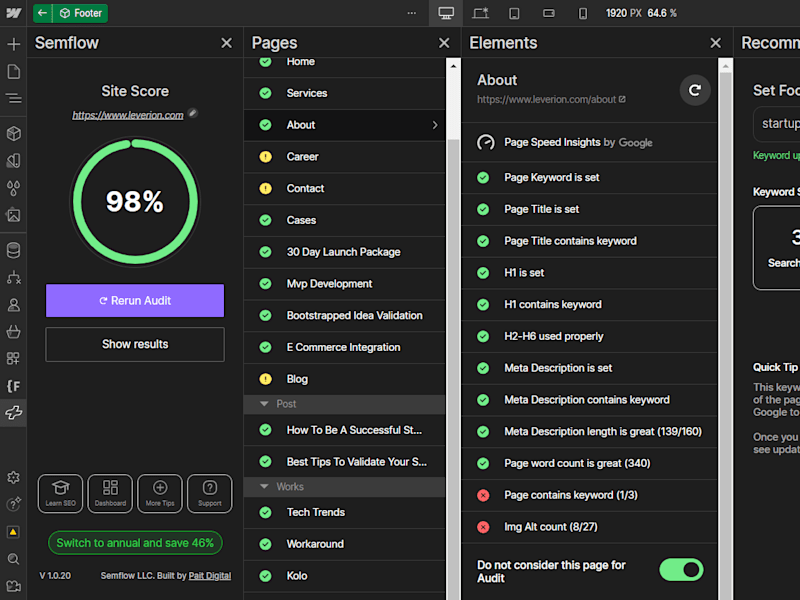Click the Webflow logo menu icon
The image size is (800, 600).
point(13,13)
